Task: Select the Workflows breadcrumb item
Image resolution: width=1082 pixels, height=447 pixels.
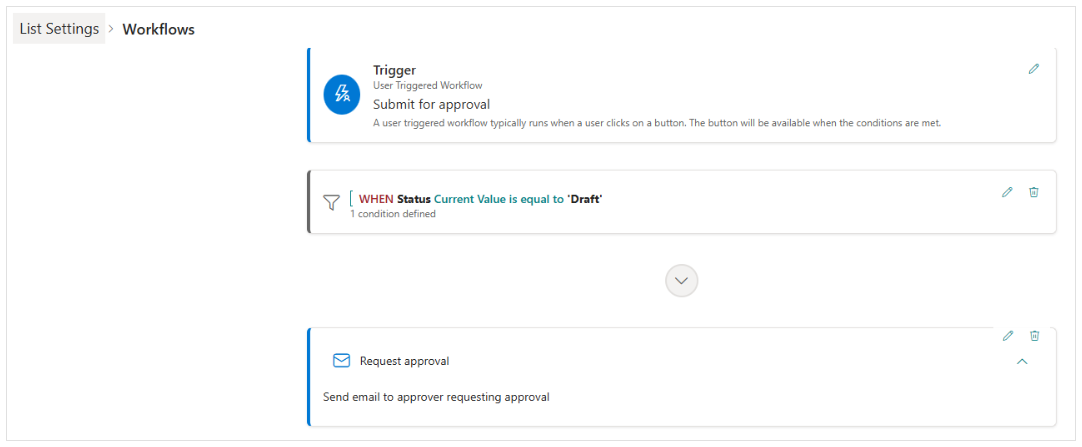Action: 159,30
